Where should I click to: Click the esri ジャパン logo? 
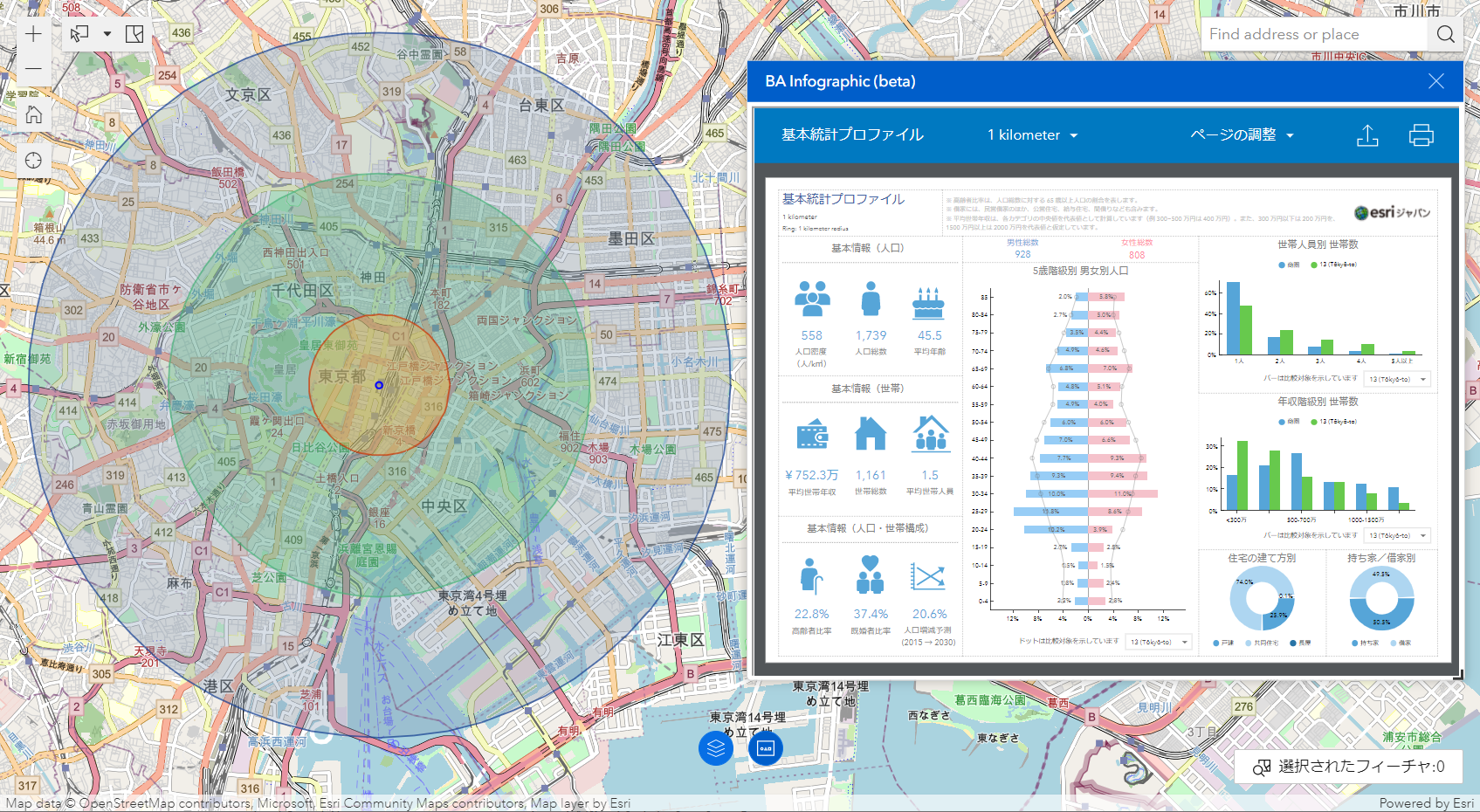(x=1393, y=212)
